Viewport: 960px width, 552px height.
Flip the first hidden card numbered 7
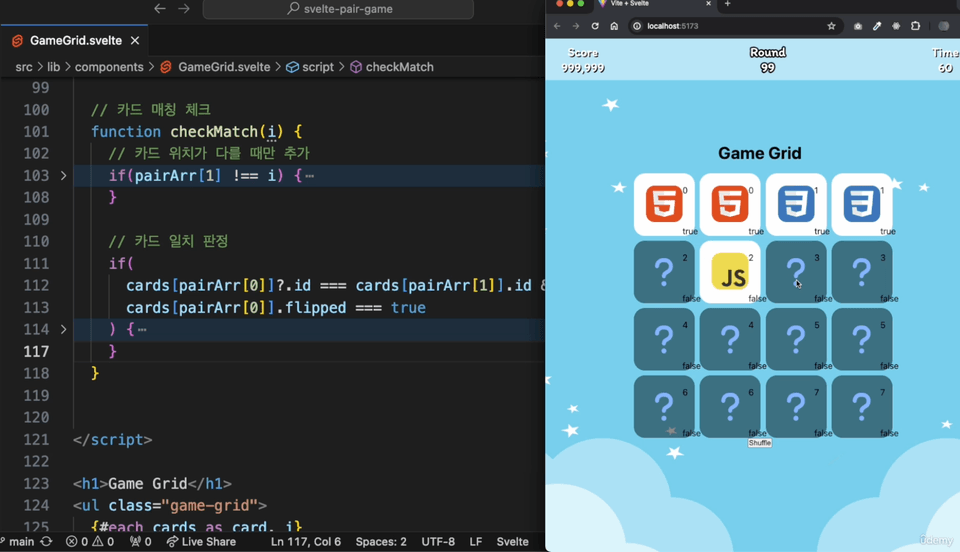click(x=796, y=406)
